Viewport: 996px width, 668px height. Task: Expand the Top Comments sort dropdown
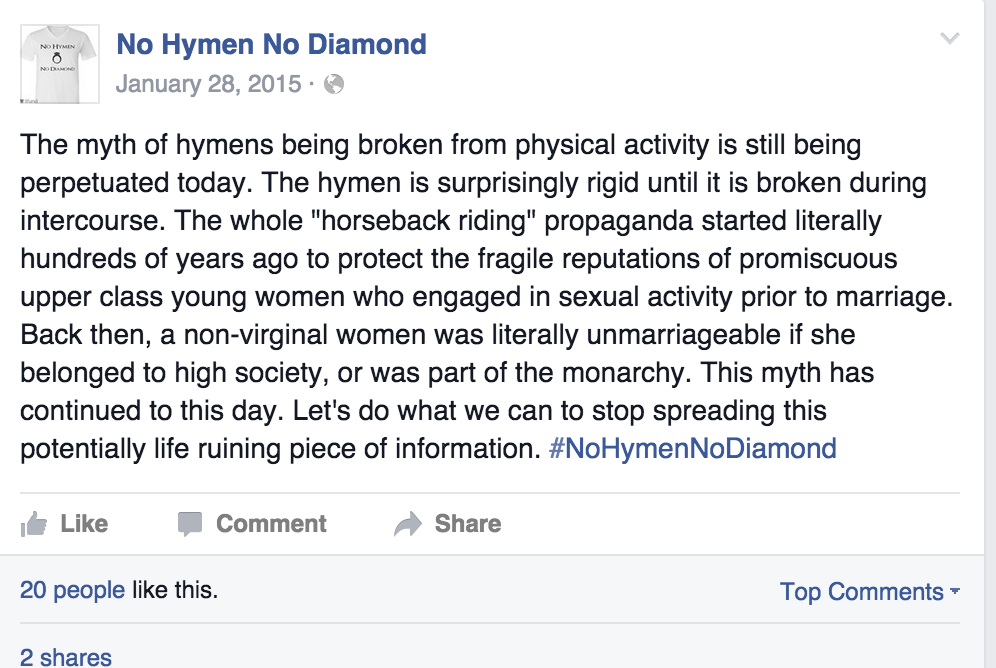point(869,592)
